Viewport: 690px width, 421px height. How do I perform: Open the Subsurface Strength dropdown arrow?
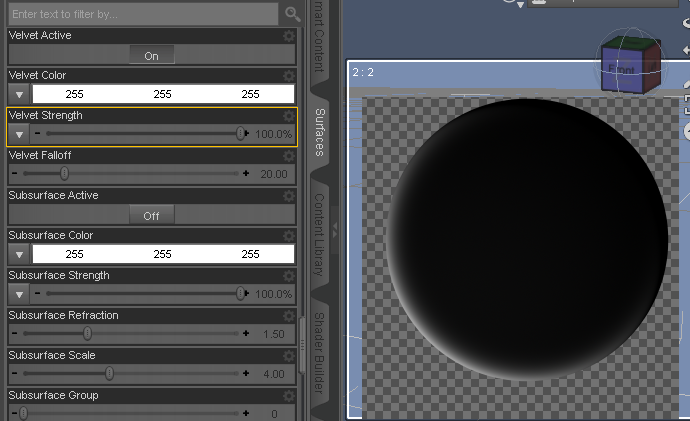(19, 294)
